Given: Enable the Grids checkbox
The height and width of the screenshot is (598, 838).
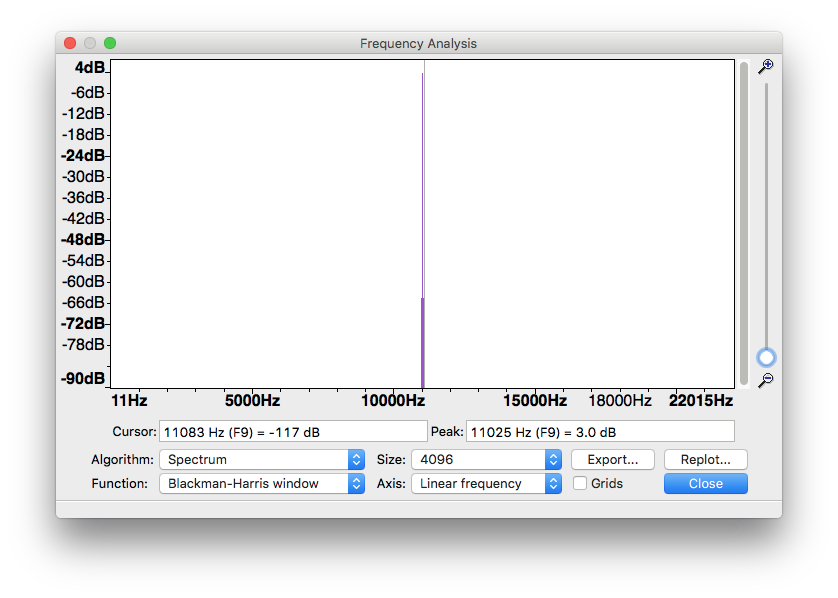Looking at the screenshot, I should (579, 483).
